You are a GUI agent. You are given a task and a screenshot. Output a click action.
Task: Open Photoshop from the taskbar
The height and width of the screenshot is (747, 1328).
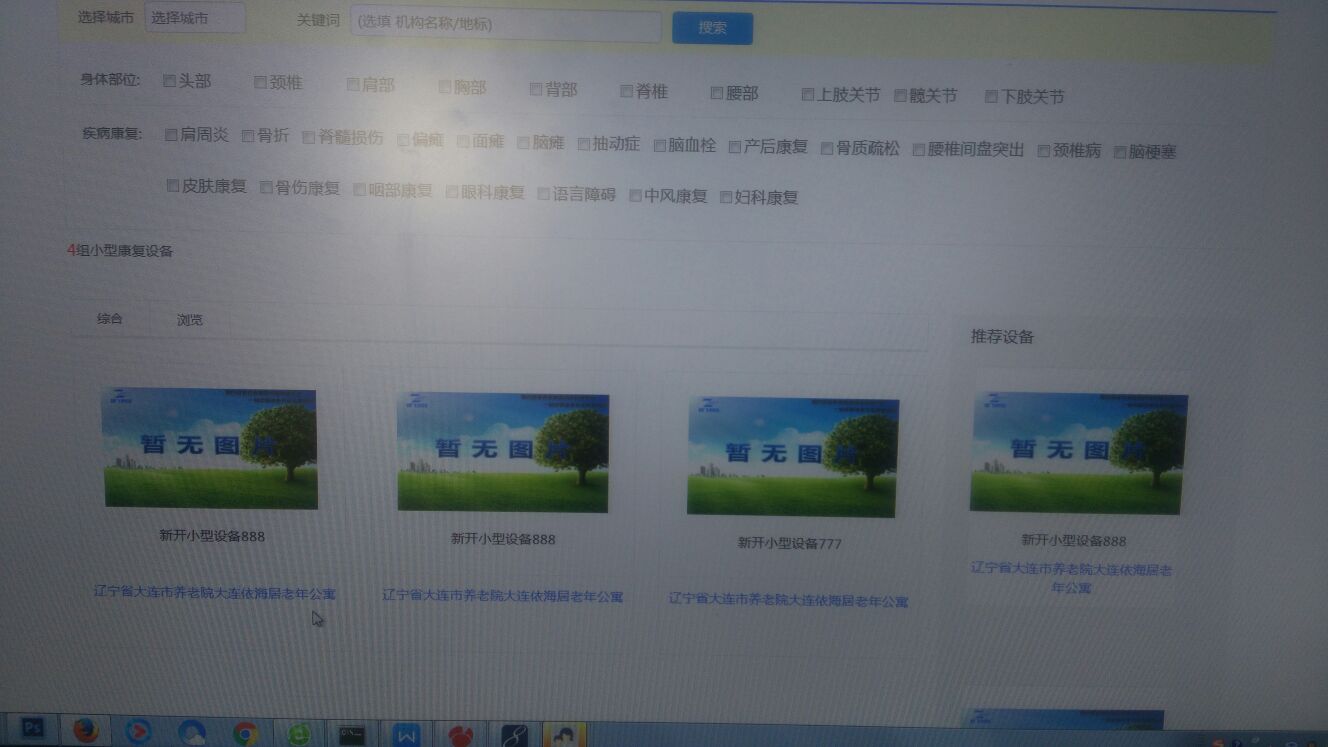pos(33,729)
